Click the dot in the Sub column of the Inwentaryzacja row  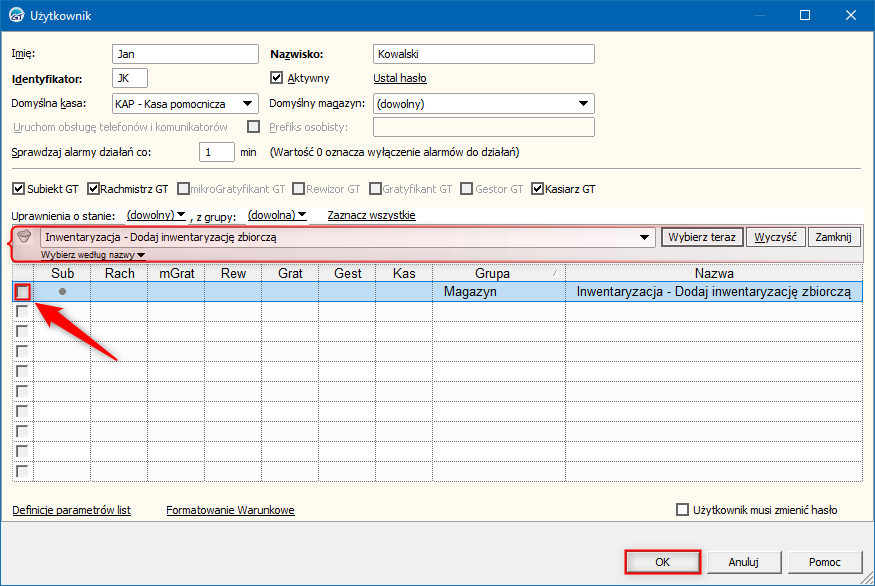click(x=62, y=291)
